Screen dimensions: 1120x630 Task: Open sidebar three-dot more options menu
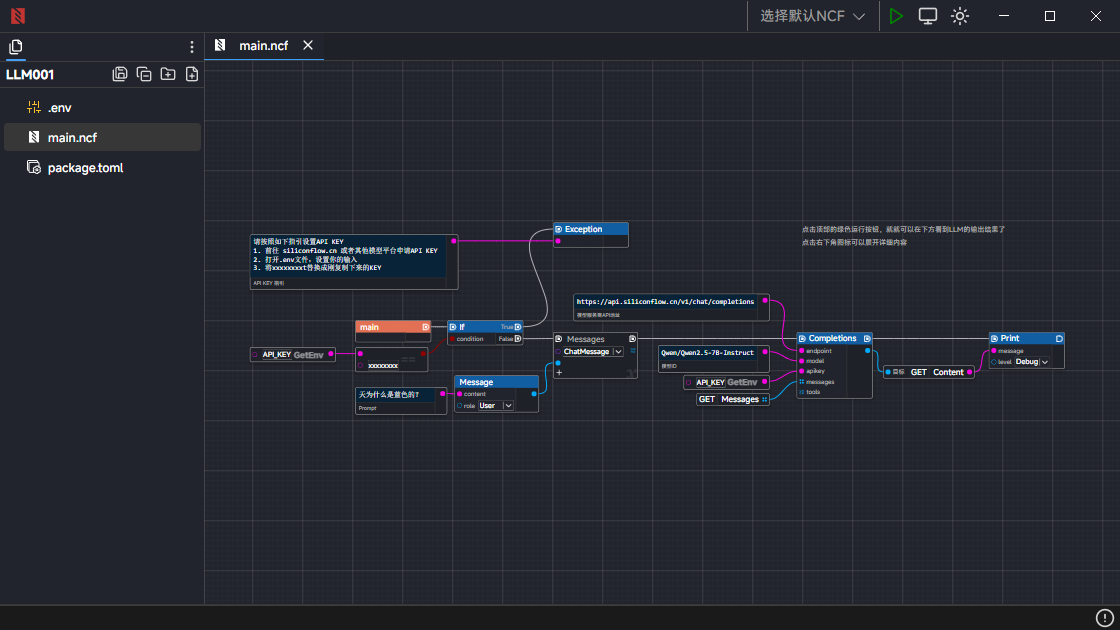click(192, 47)
